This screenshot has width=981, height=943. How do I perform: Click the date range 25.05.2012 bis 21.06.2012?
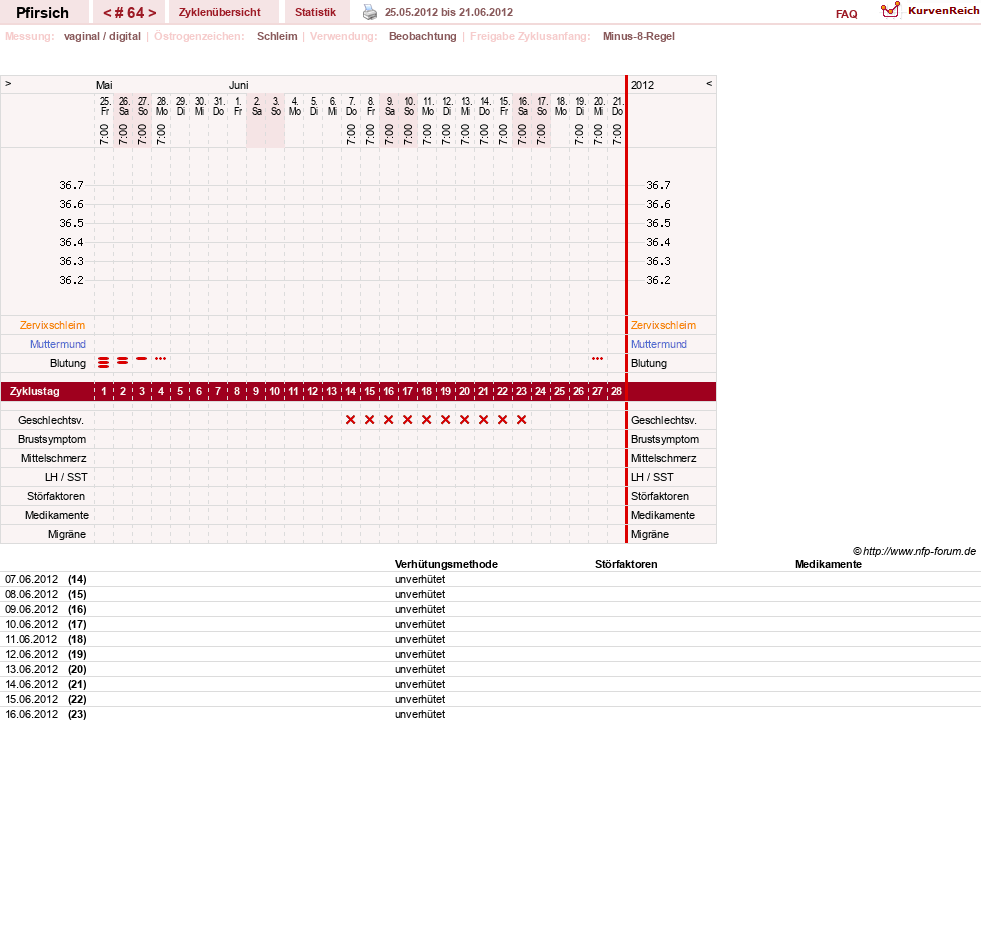pos(449,13)
